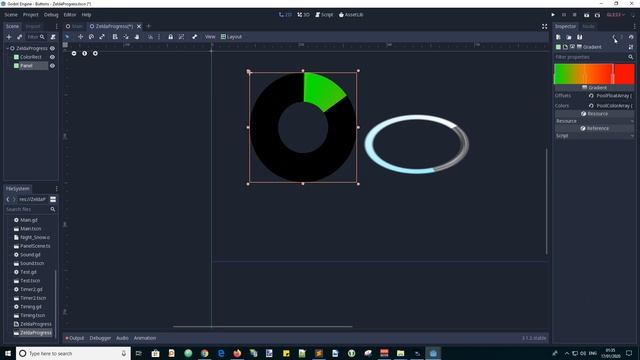The height and width of the screenshot is (360, 640).
Task: Click the list-select tool in canvas toolbar
Action: pos(115,37)
